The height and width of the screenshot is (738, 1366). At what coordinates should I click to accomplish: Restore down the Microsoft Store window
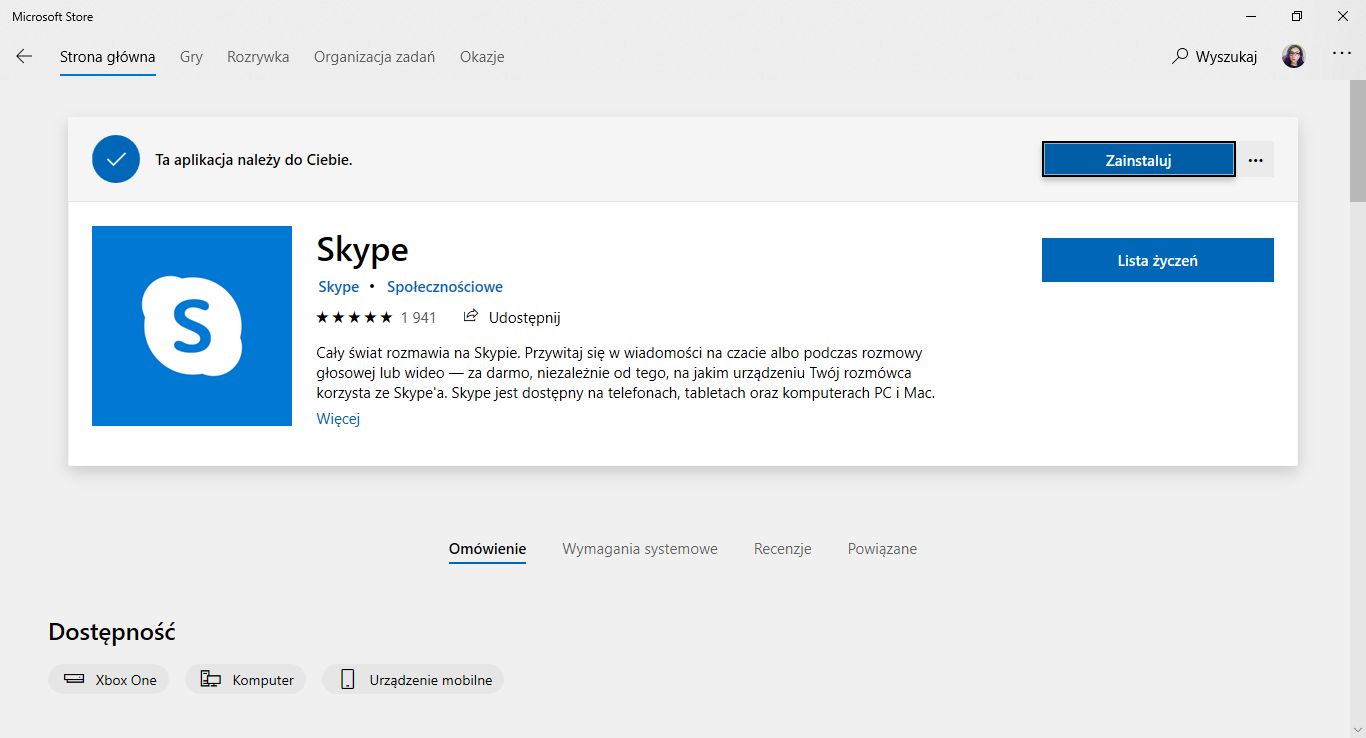1297,16
